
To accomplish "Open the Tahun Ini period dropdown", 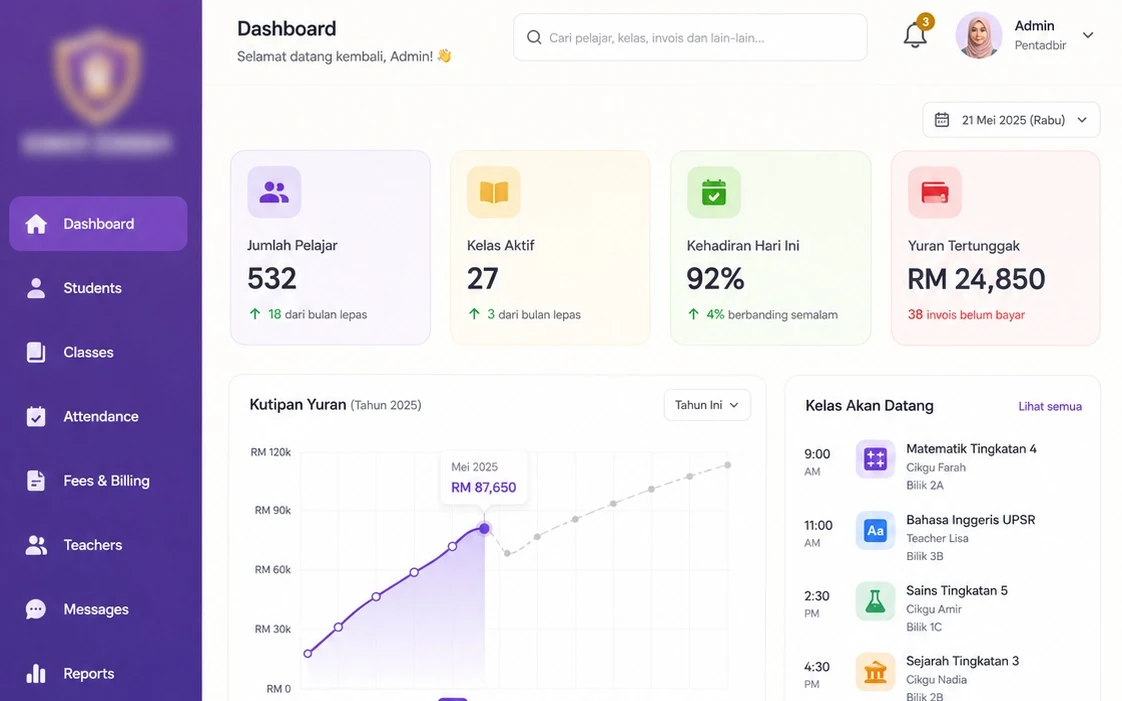I will pos(707,405).
